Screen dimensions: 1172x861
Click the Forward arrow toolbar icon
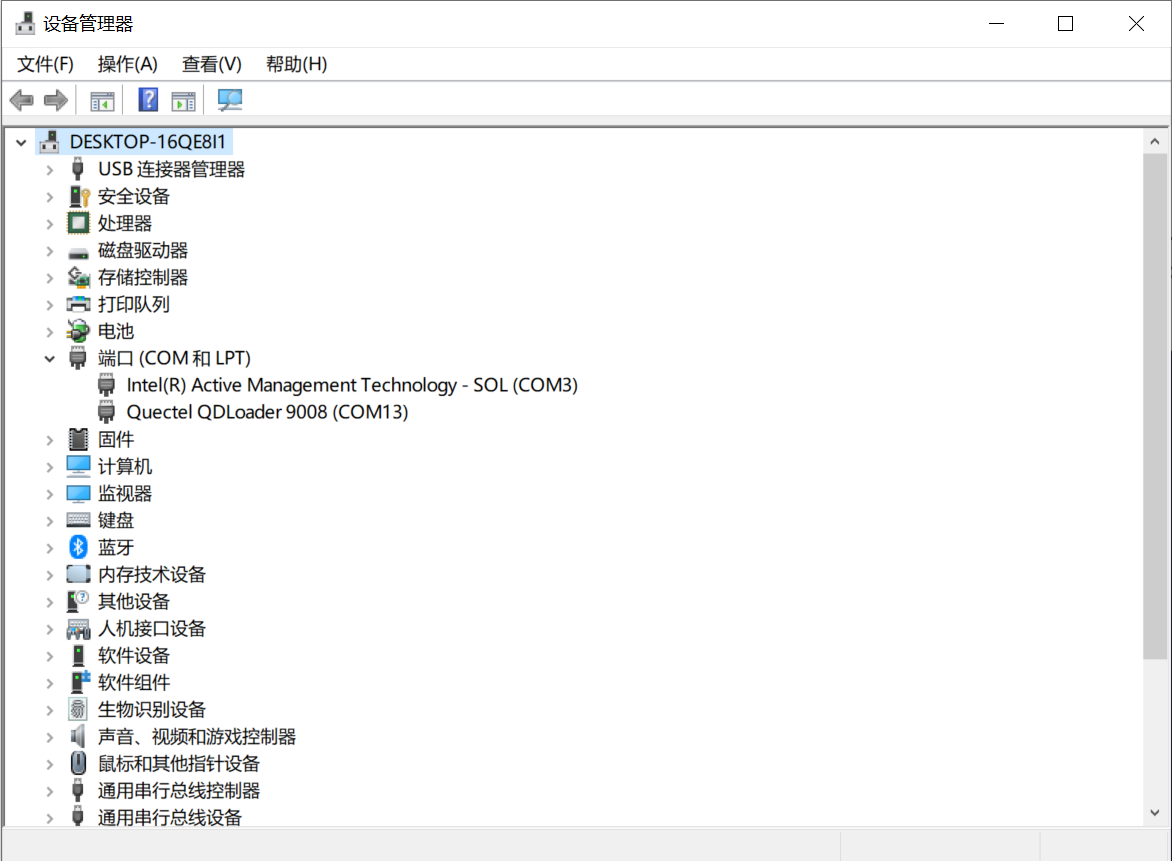[x=56, y=99]
